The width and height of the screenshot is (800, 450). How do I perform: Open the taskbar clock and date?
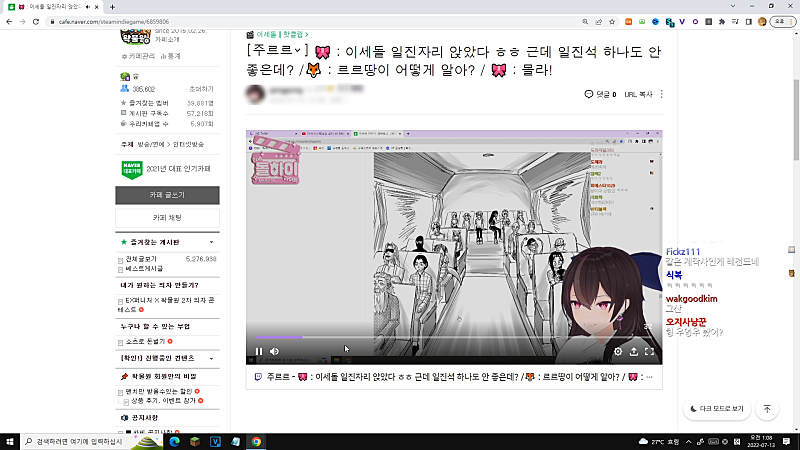(x=761, y=442)
